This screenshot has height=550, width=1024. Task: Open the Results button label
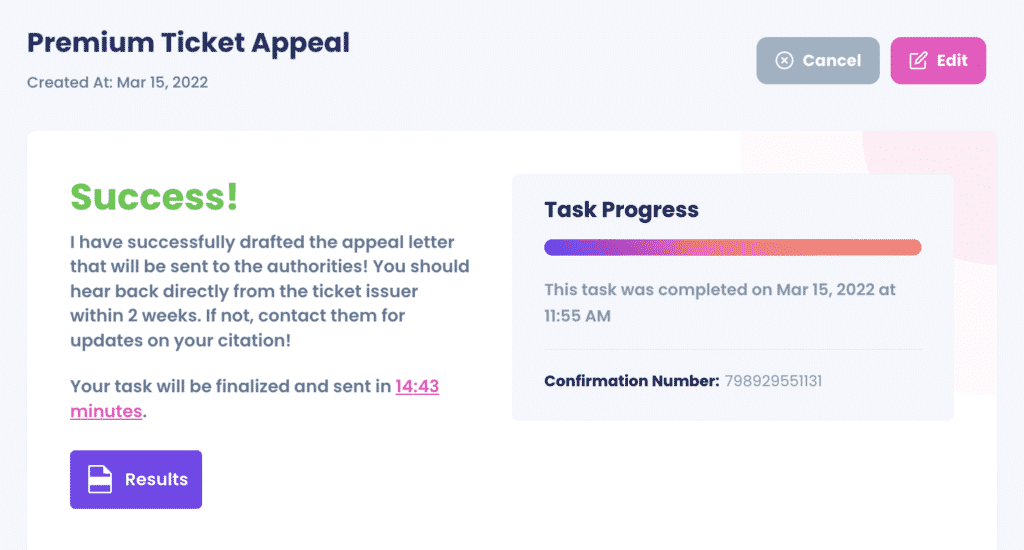click(156, 480)
